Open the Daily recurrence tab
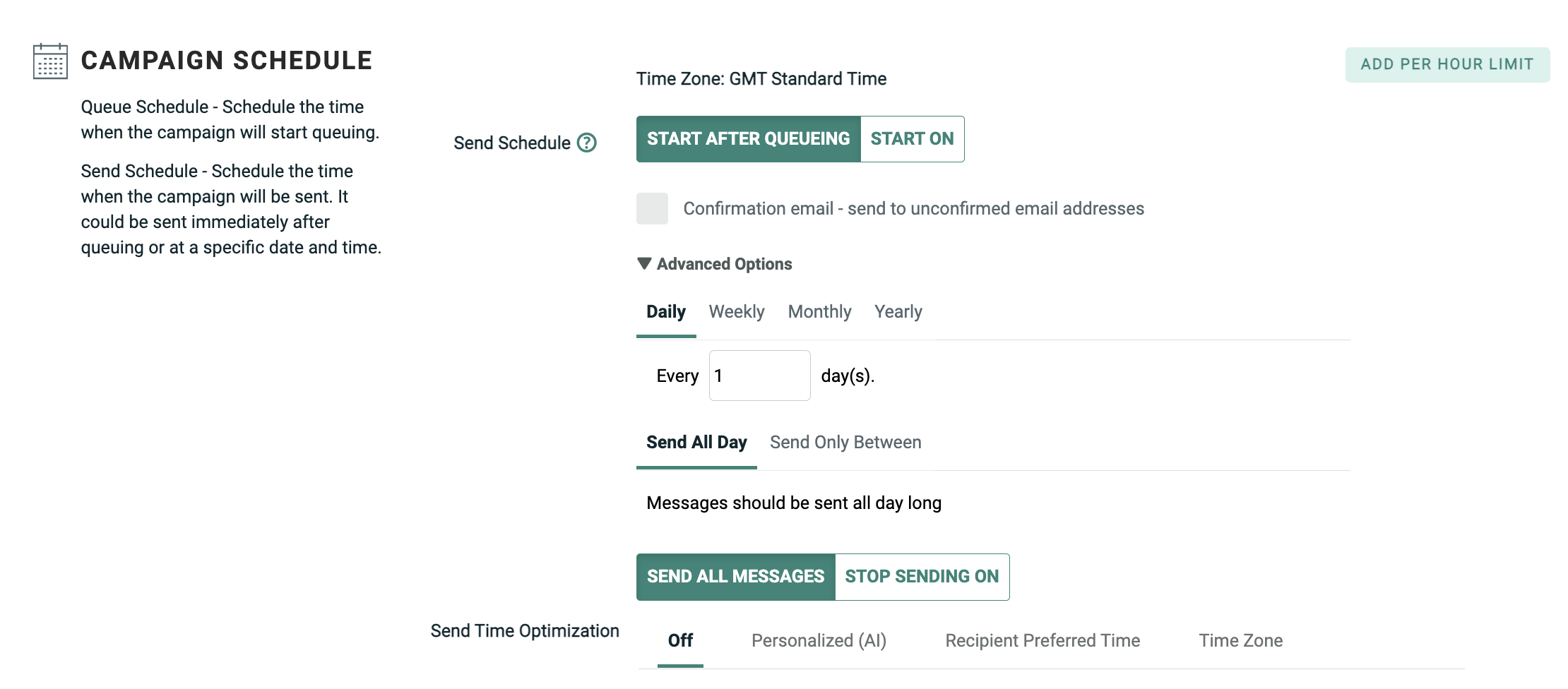The image size is (1568, 689). (x=666, y=312)
